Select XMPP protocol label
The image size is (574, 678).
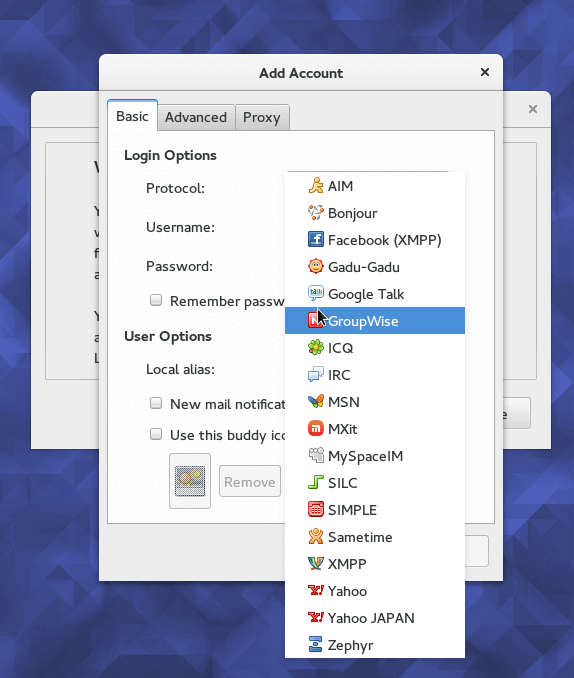click(x=347, y=564)
